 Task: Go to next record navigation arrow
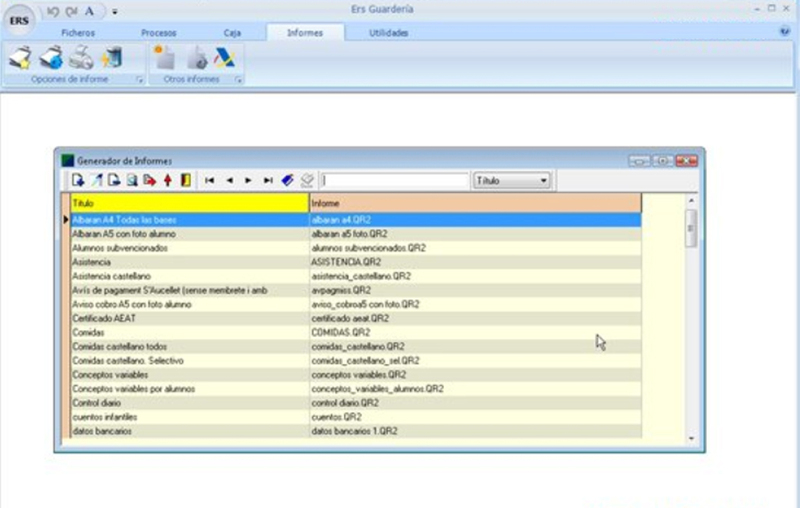click(x=248, y=180)
